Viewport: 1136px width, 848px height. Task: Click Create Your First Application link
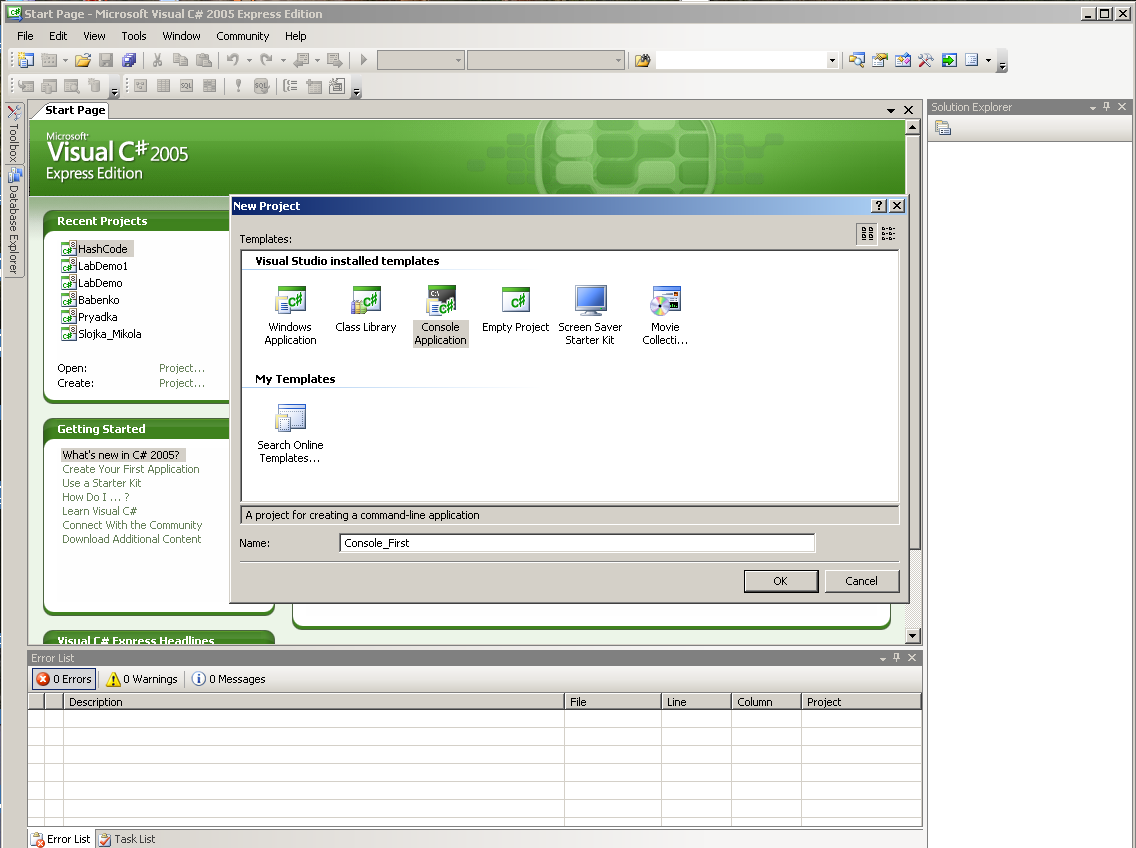[x=130, y=469]
